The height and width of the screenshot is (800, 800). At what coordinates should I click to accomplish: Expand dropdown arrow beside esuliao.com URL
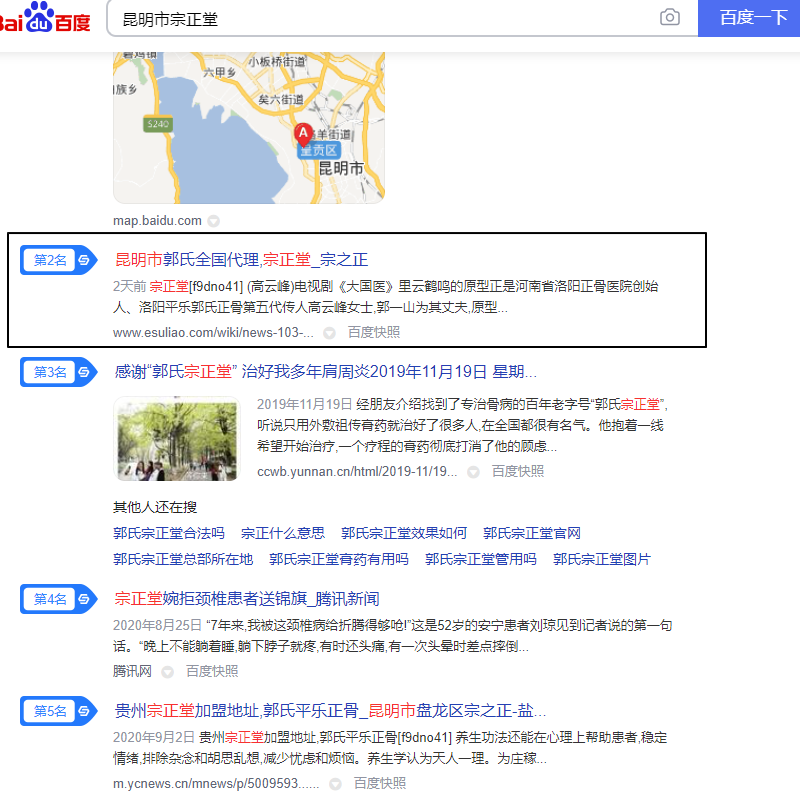(330, 333)
